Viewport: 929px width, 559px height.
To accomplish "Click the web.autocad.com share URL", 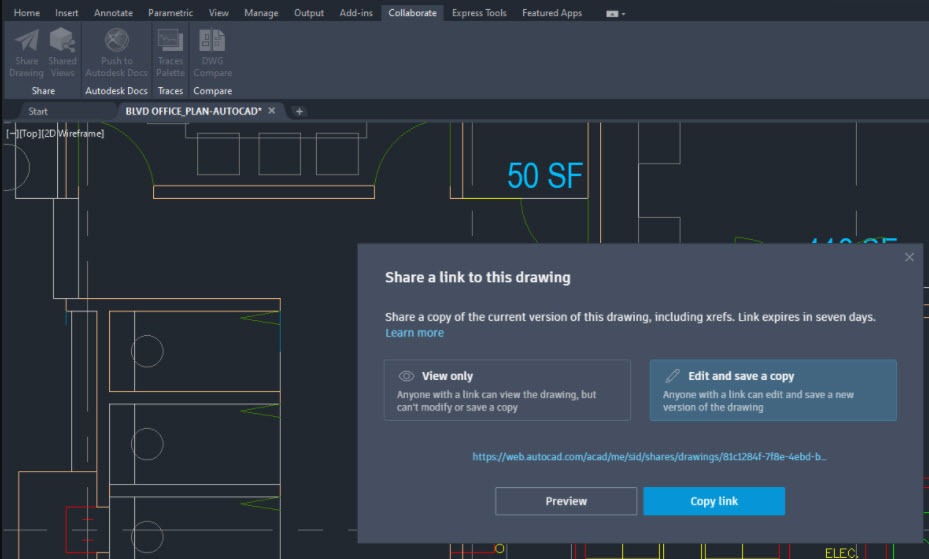I will (x=649, y=457).
